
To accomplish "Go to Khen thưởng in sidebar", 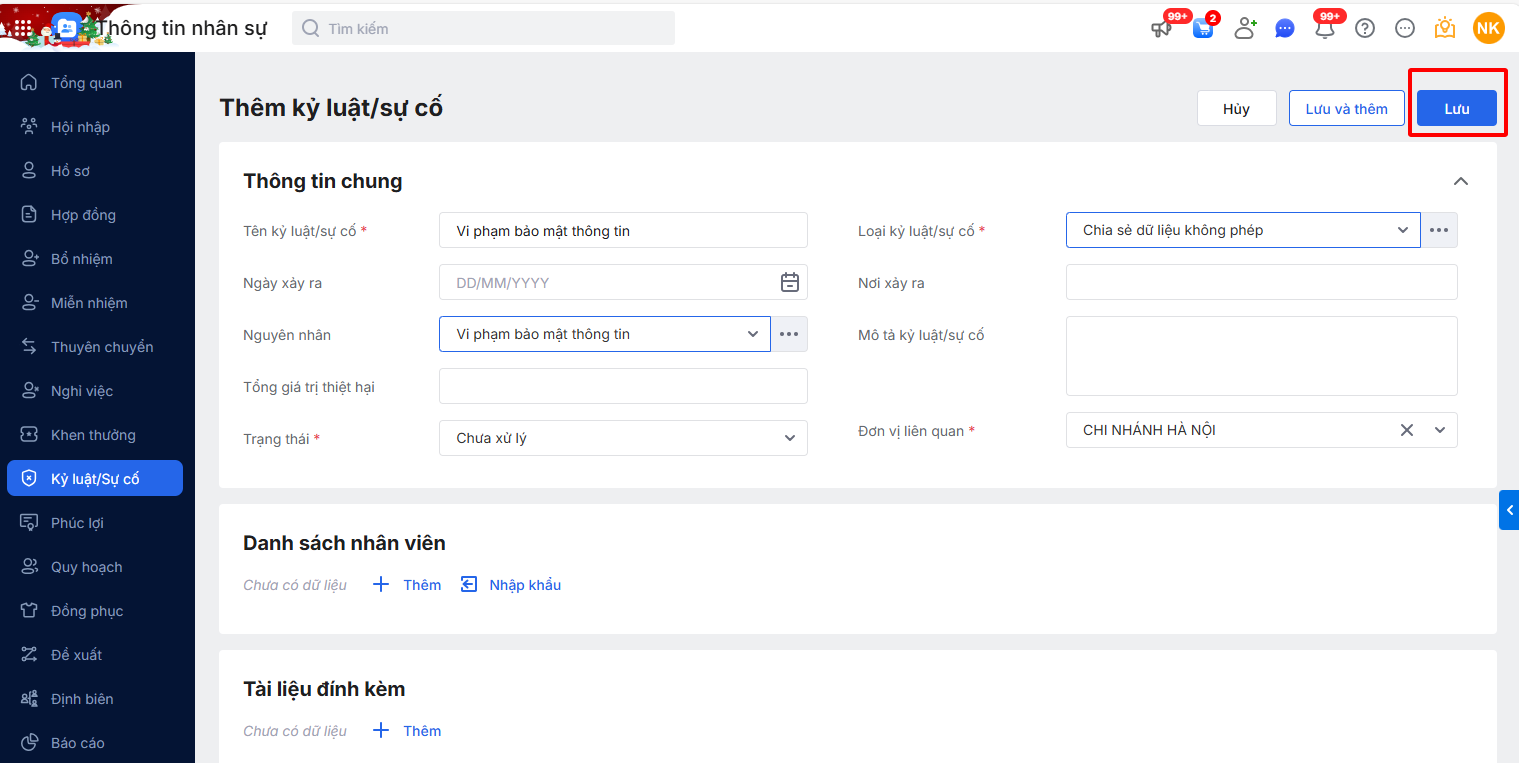I will coord(93,435).
